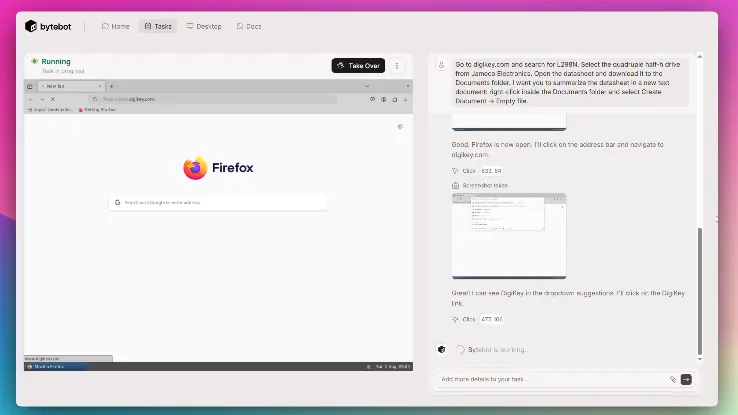Open the three-dot task options menu
This screenshot has width=738, height=415.
pos(397,66)
